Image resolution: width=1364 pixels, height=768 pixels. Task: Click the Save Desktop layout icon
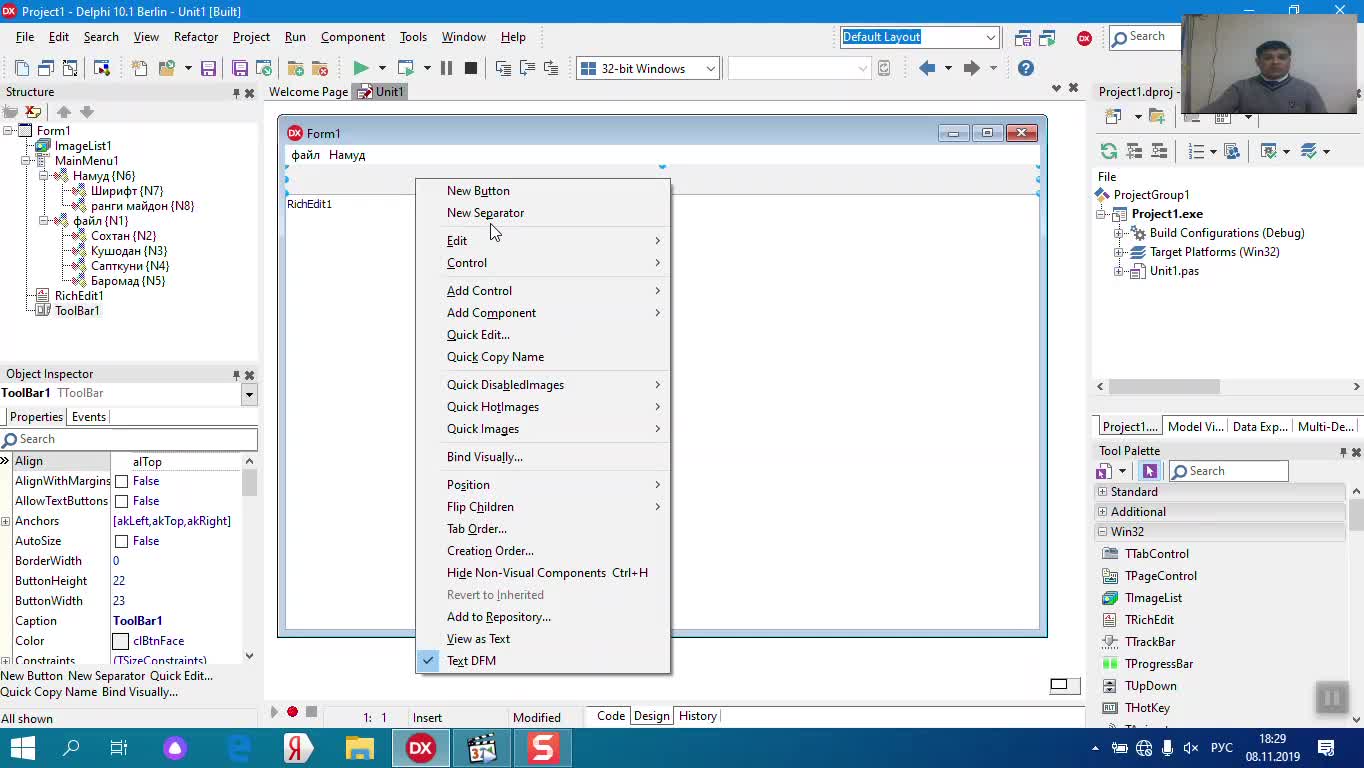coord(1023,38)
